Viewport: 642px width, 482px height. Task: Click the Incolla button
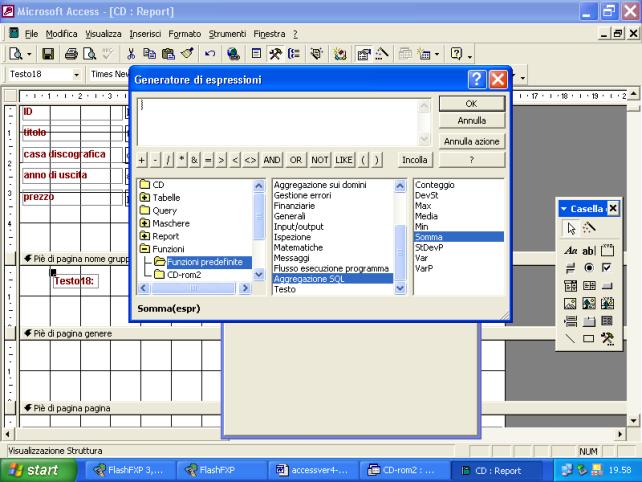(x=414, y=160)
